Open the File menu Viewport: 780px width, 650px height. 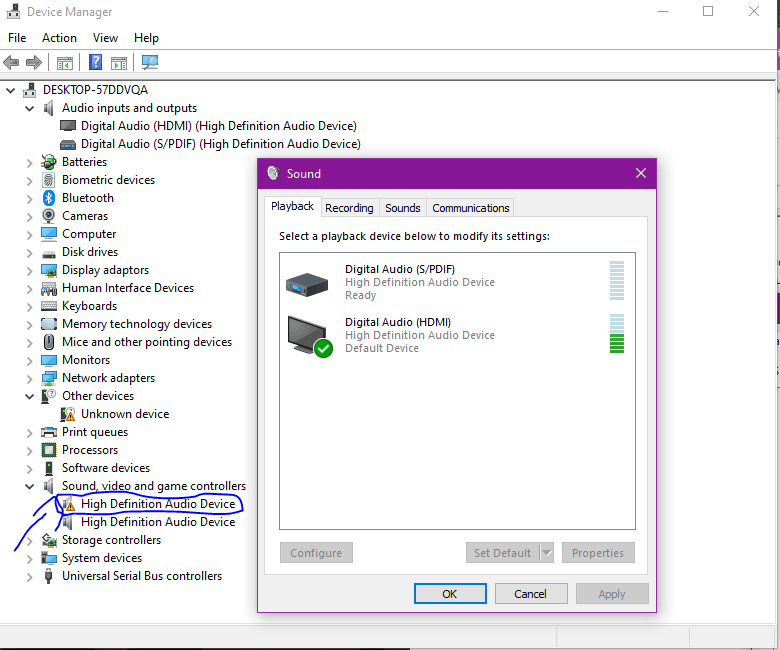click(17, 38)
